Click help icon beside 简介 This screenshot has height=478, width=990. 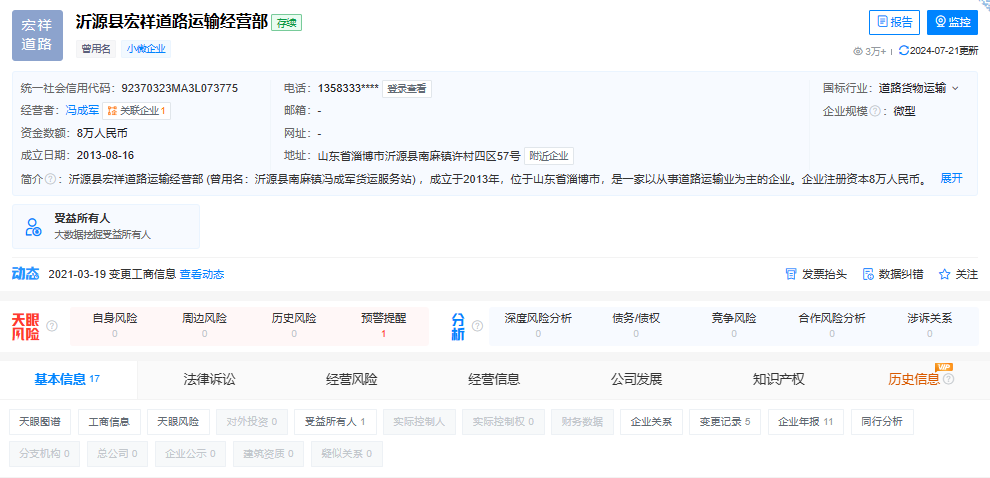click(50, 179)
